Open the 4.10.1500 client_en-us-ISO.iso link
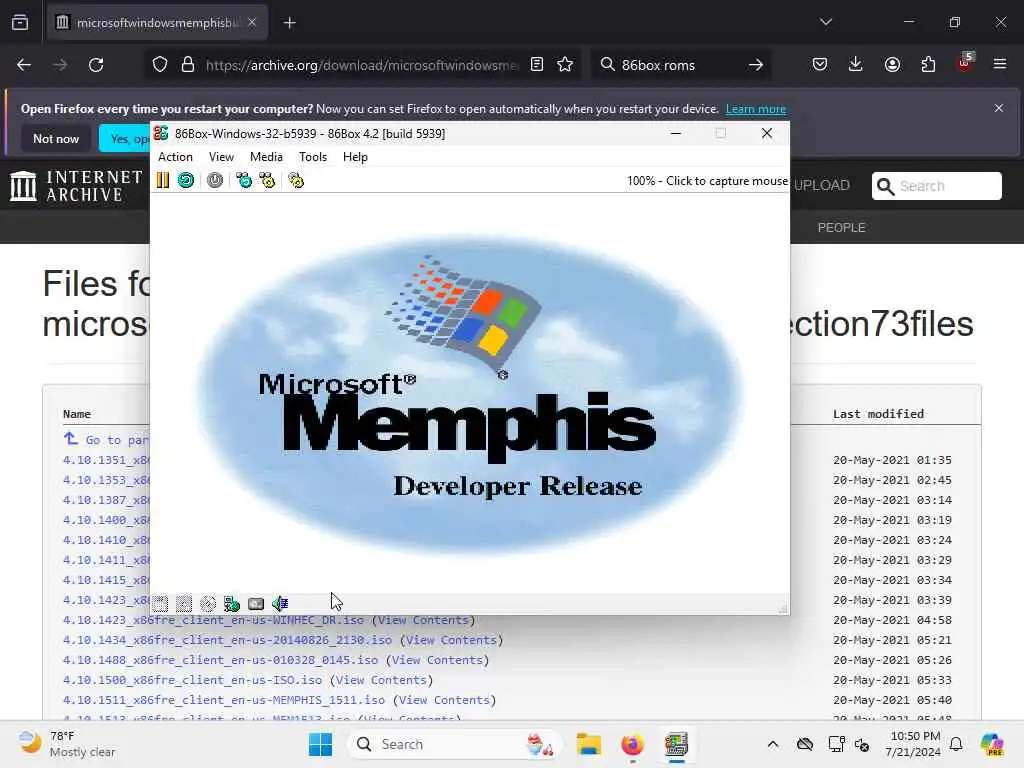The image size is (1024, 768). coord(192,680)
